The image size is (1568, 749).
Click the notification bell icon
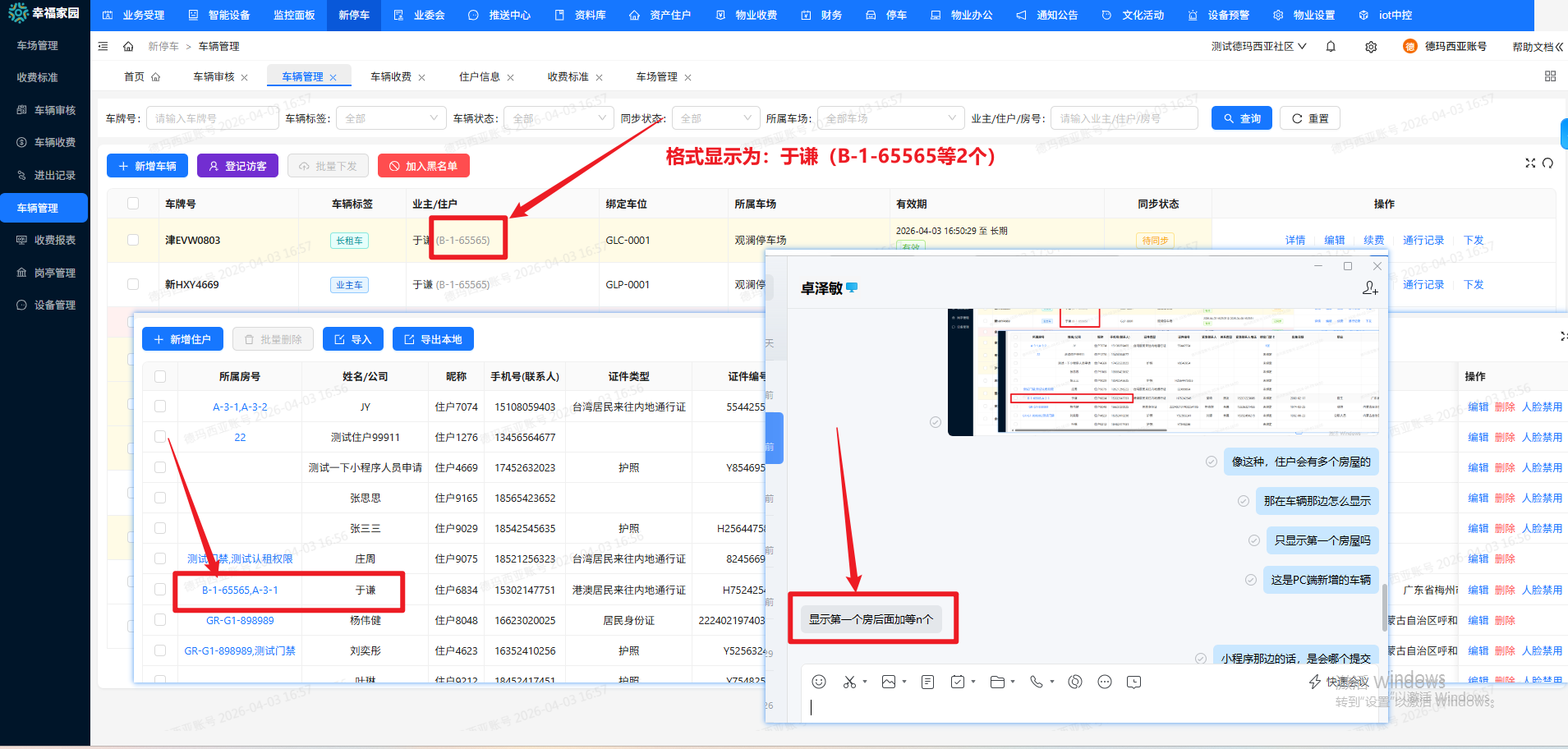1331,47
